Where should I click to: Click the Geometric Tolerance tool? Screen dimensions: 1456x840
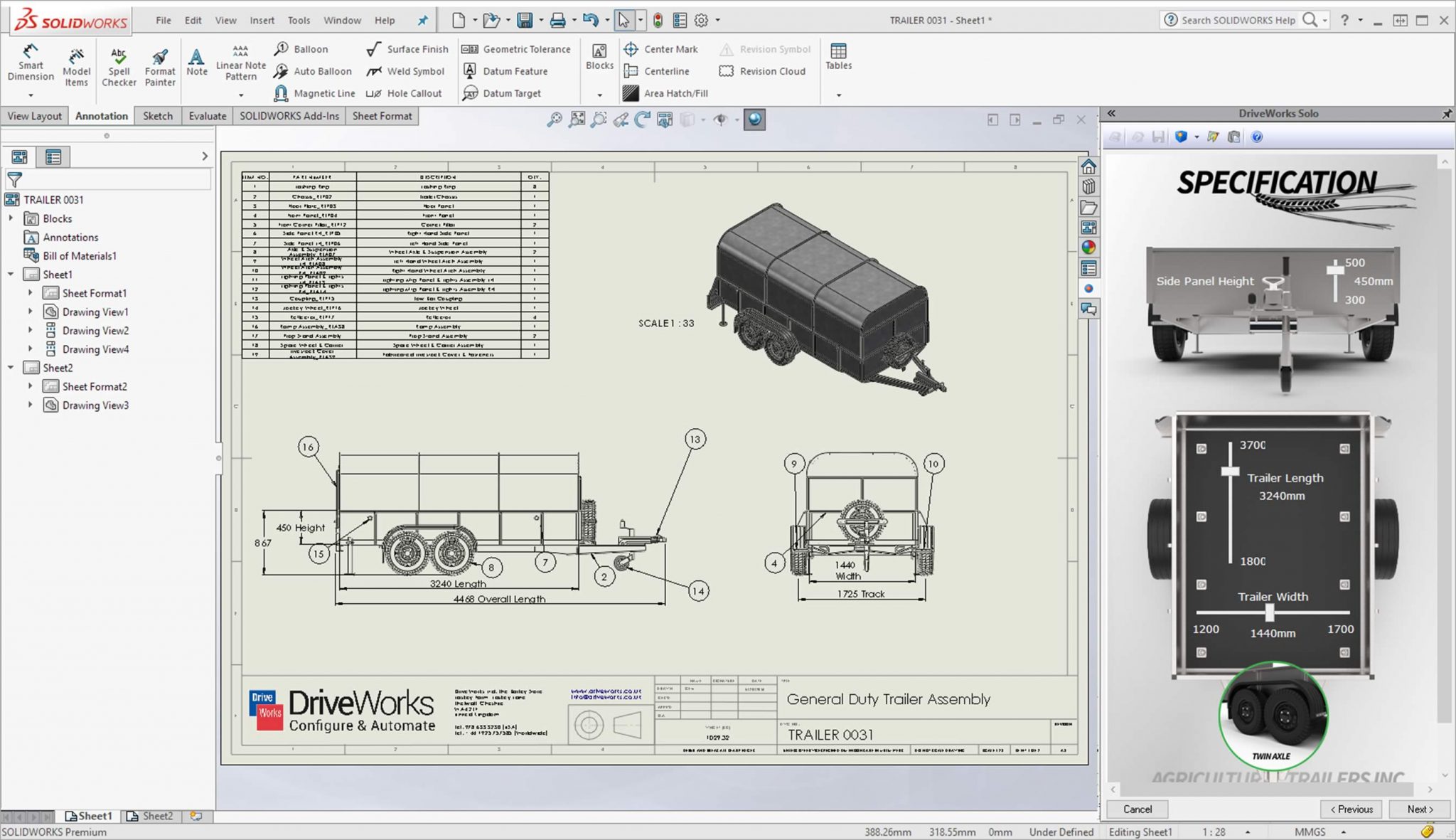pos(517,49)
